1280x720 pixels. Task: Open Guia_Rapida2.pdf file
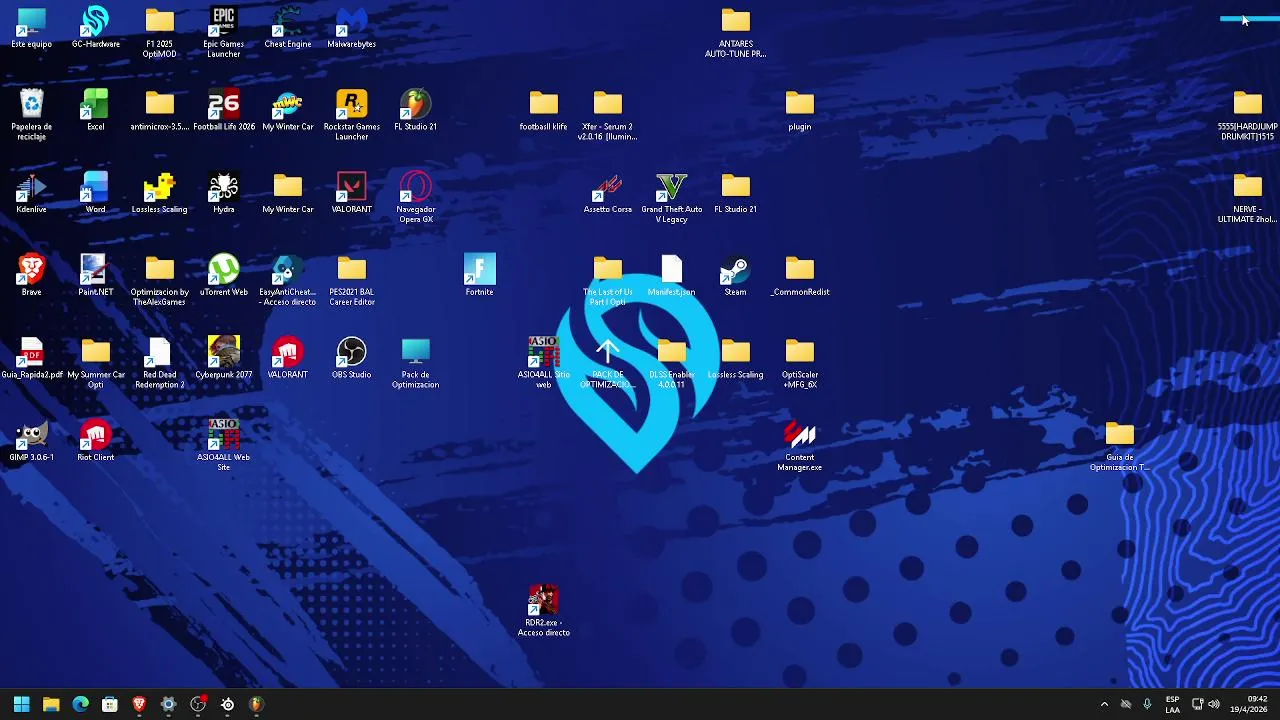(x=31, y=358)
